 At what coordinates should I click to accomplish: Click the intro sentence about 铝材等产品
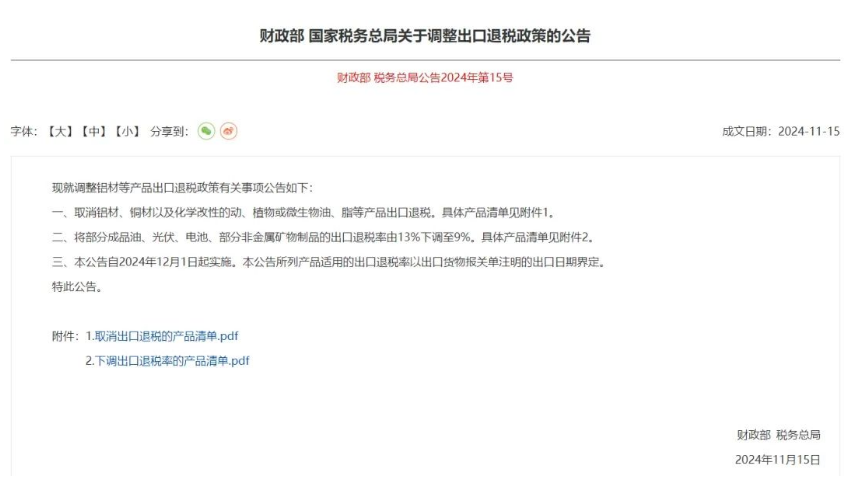click(182, 188)
